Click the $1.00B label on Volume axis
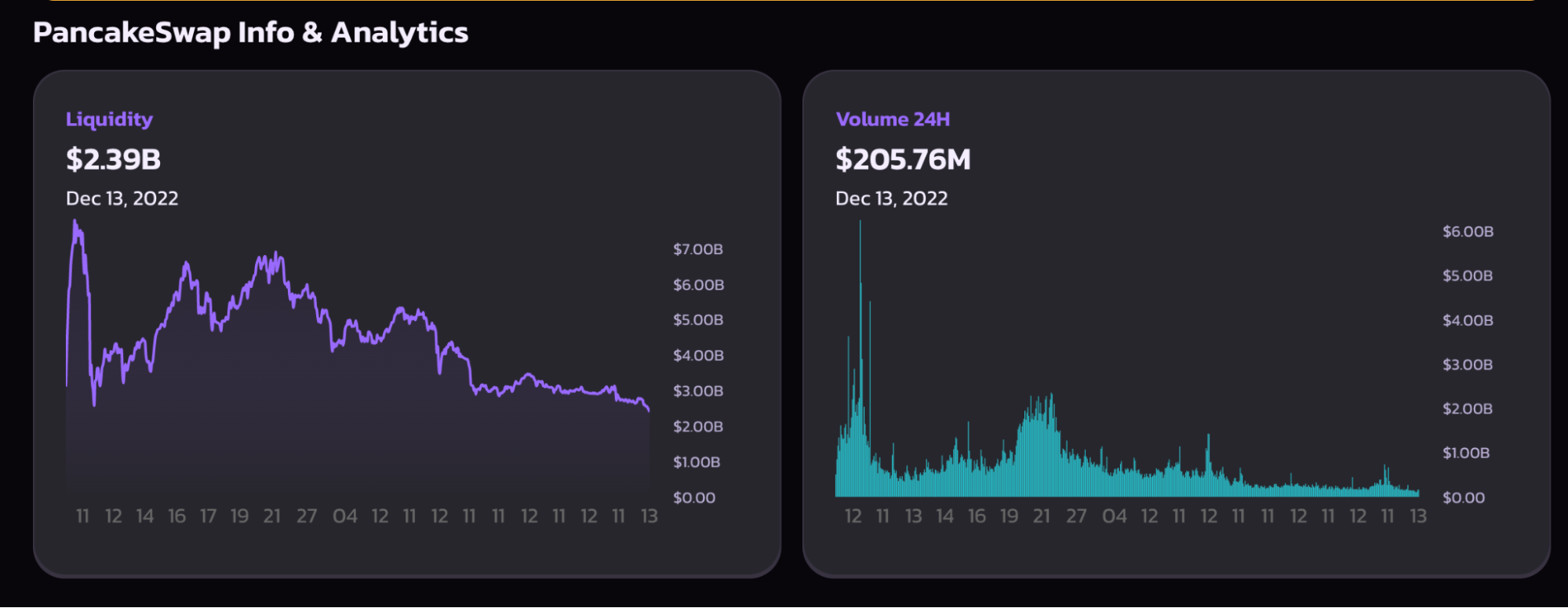 pyautogui.click(x=1465, y=453)
